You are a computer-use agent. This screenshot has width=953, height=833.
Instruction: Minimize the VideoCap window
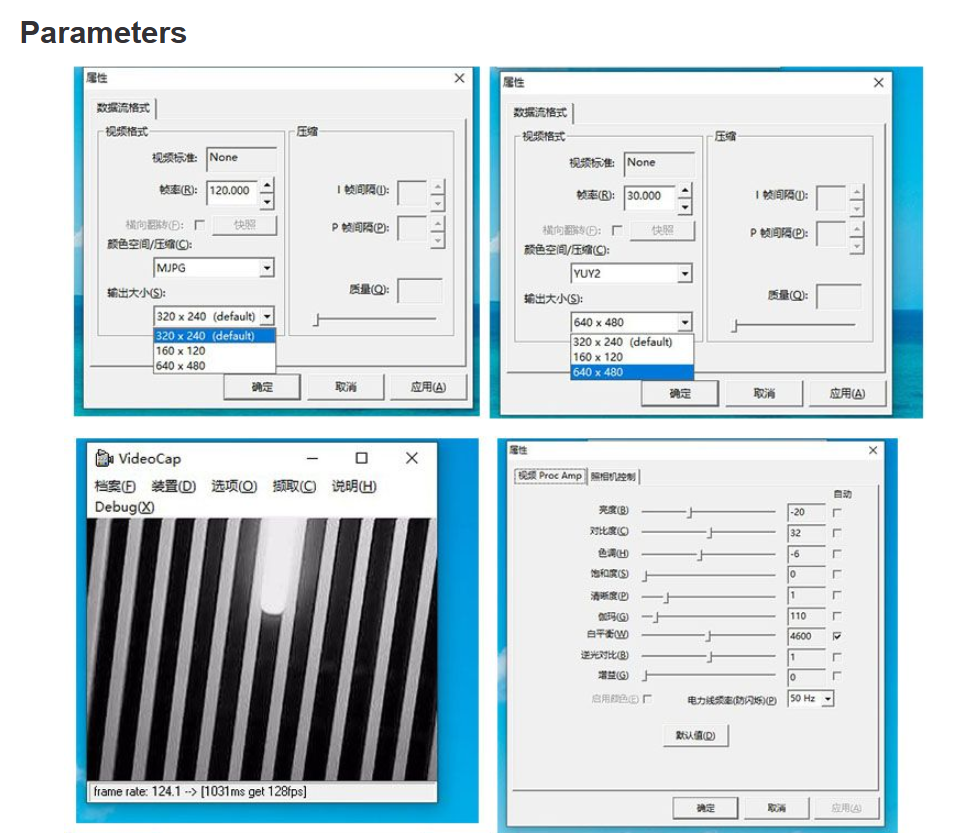[x=312, y=459]
